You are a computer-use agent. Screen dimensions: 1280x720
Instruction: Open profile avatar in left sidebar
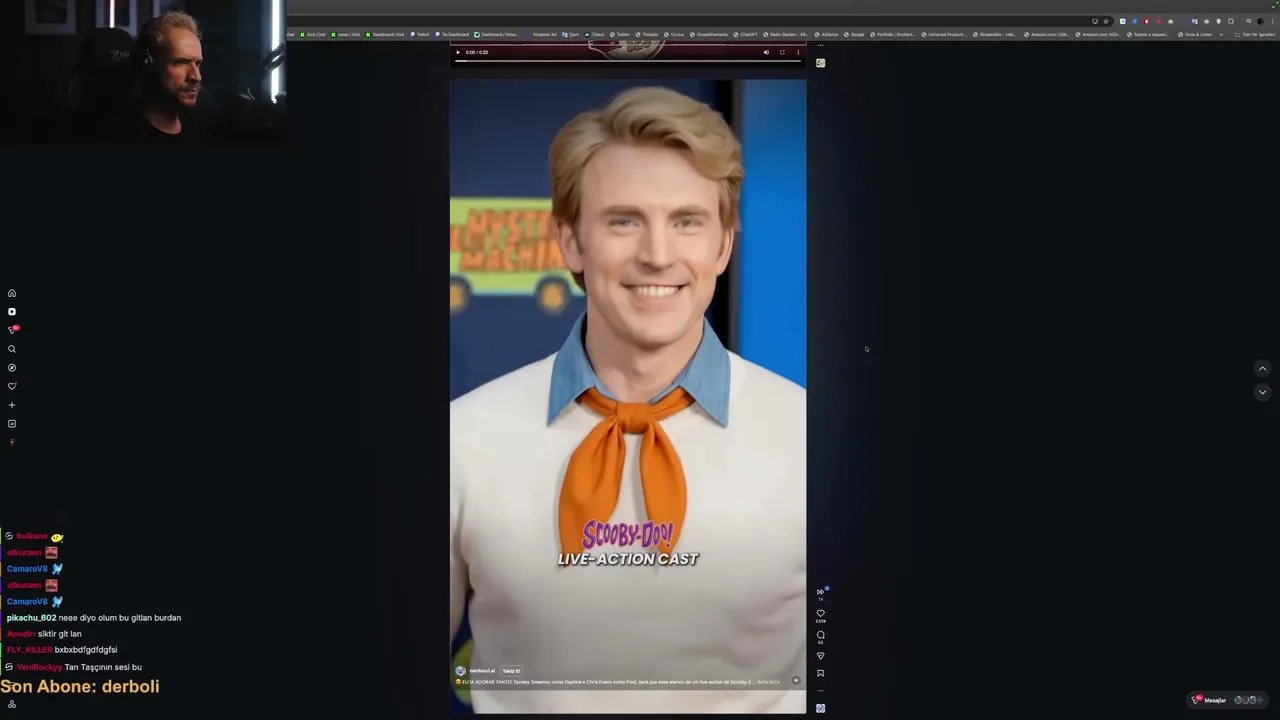[12, 442]
